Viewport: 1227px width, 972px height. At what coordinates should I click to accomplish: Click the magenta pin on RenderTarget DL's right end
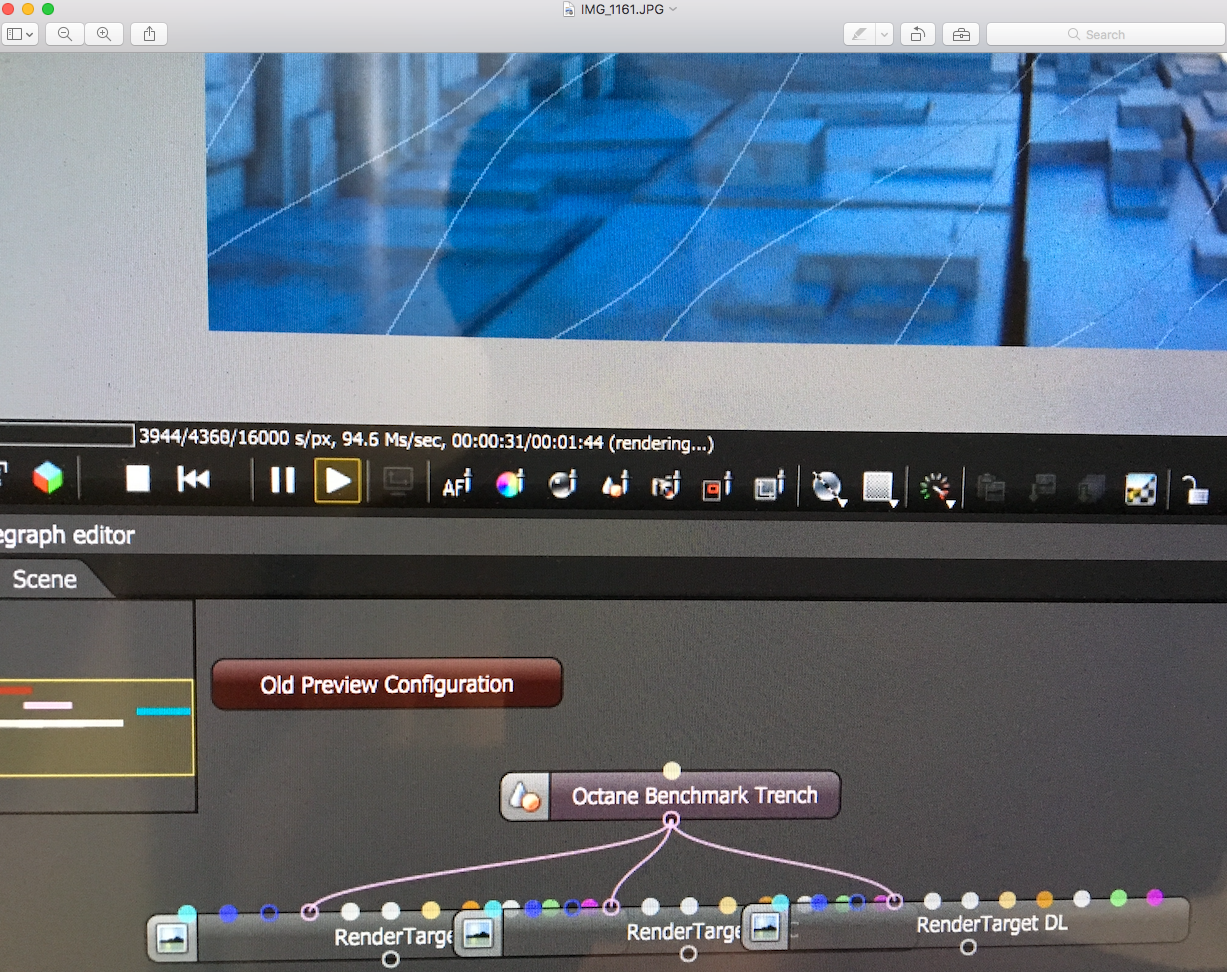click(1155, 897)
